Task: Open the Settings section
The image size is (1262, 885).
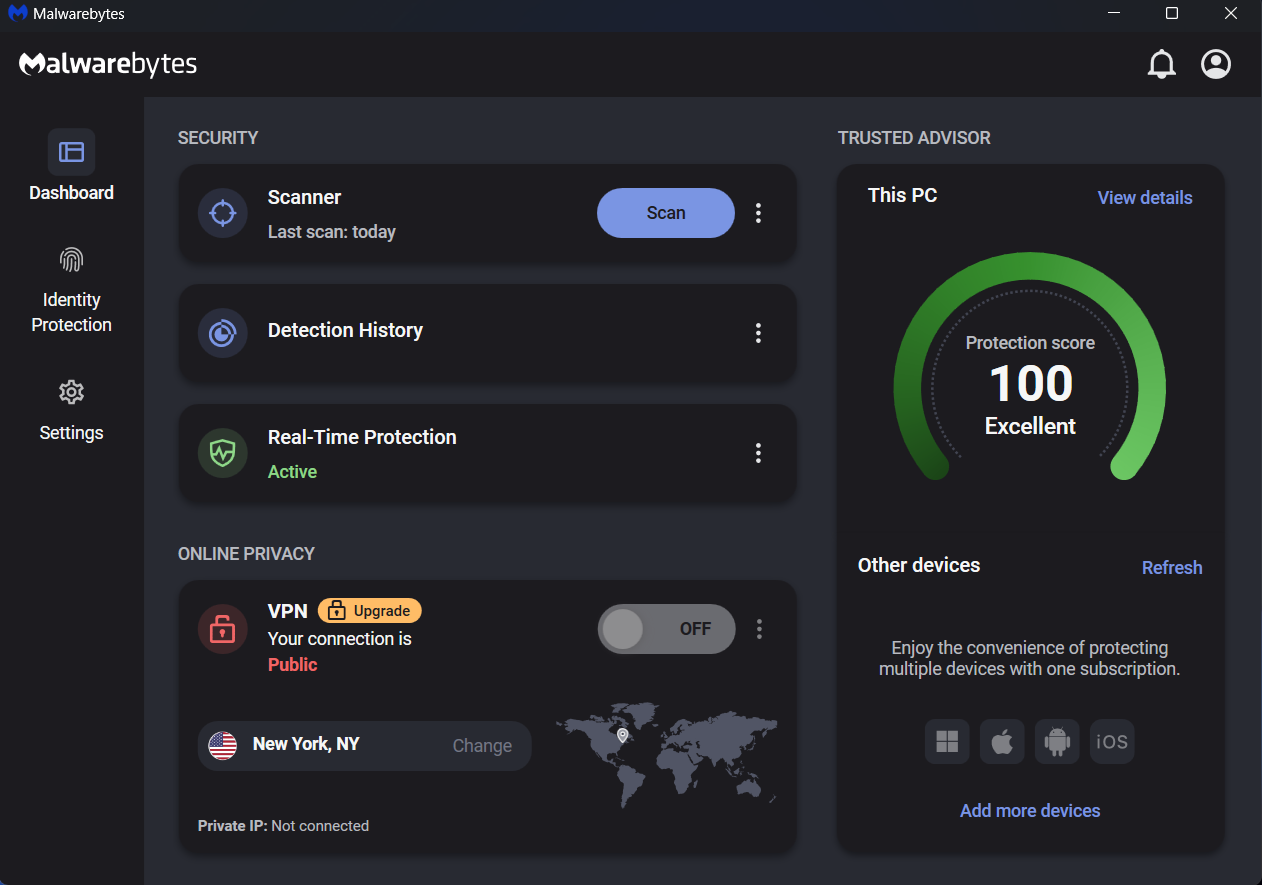Action: [71, 409]
